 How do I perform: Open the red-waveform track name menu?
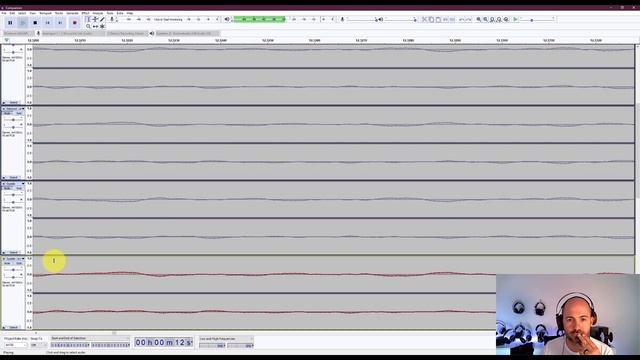tap(15, 259)
